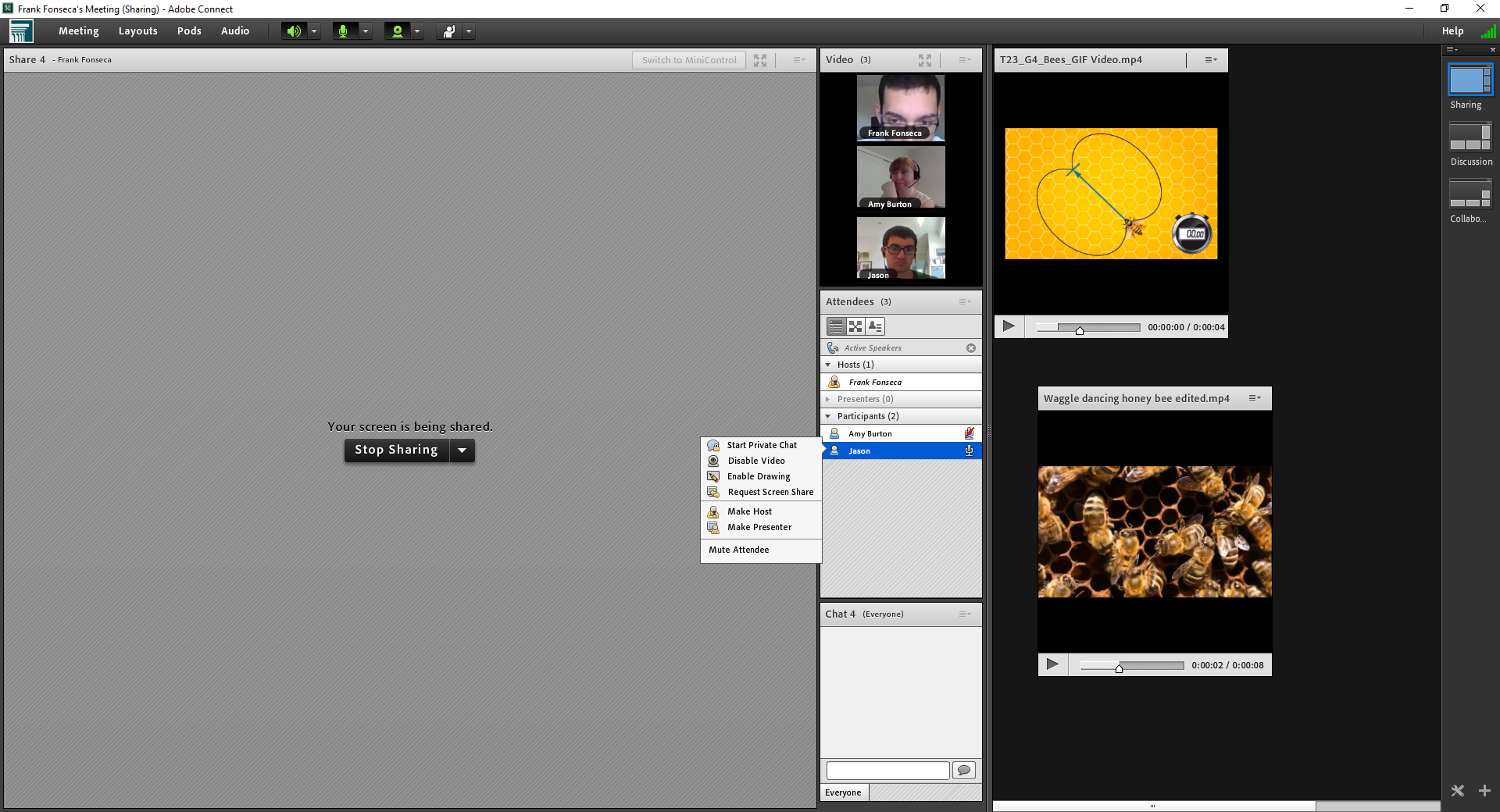
Task: Open the speaker options dropdown arrow
Action: pyautogui.click(x=314, y=31)
